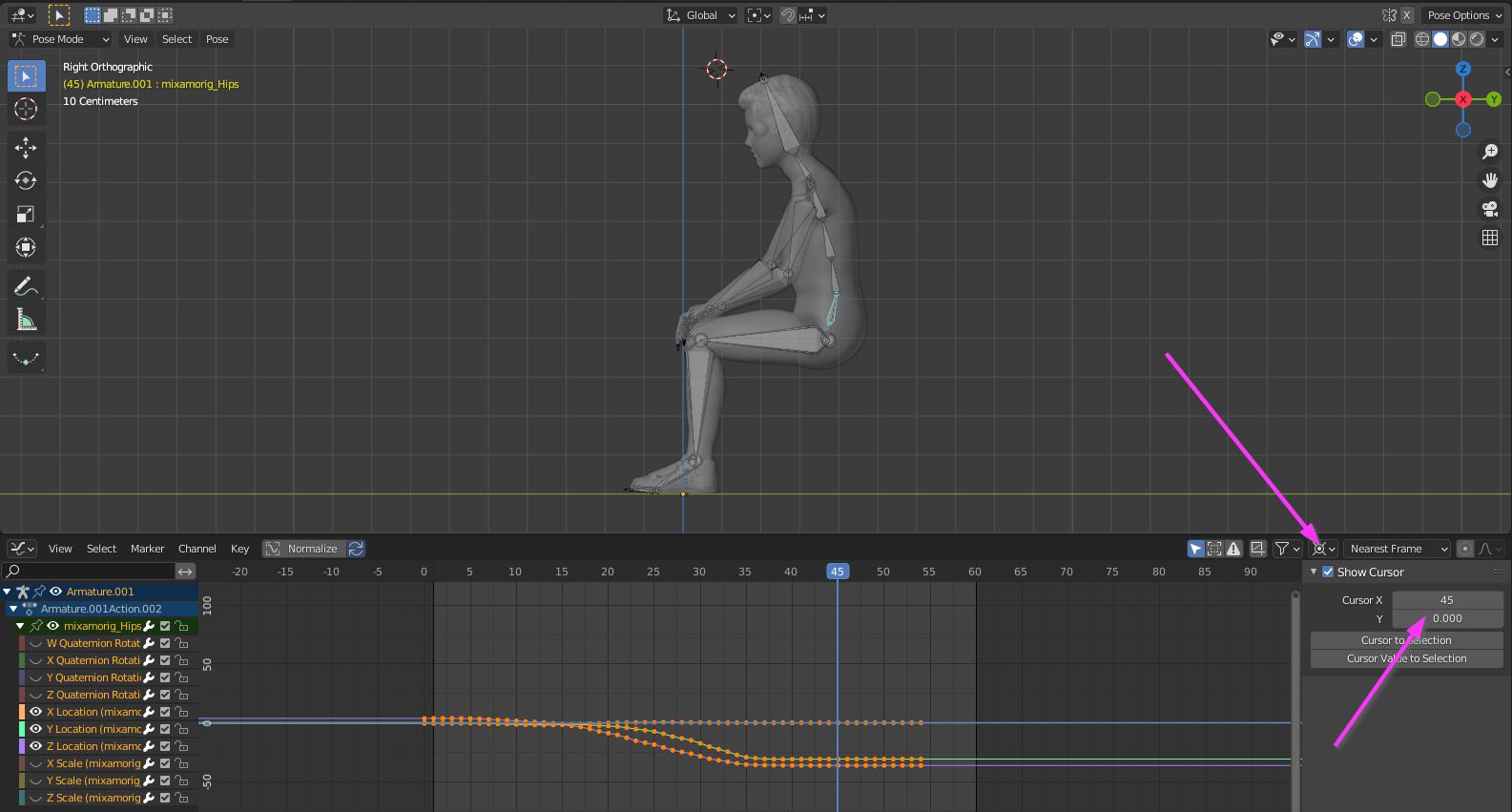Activate the Scale tool
Image resolution: width=1512 pixels, height=812 pixels.
click(26, 214)
